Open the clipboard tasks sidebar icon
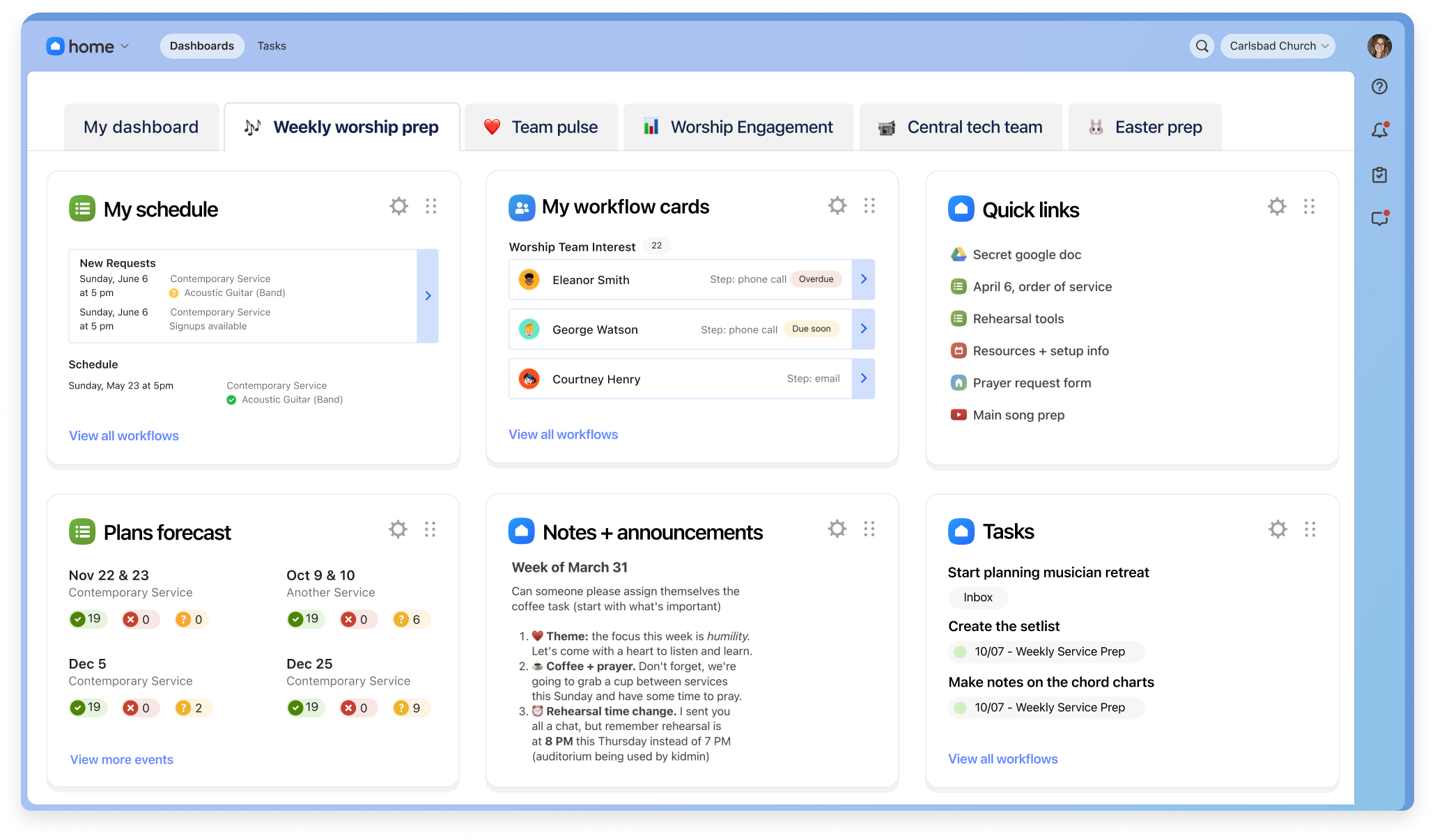The image size is (1435, 840). pyautogui.click(x=1379, y=175)
